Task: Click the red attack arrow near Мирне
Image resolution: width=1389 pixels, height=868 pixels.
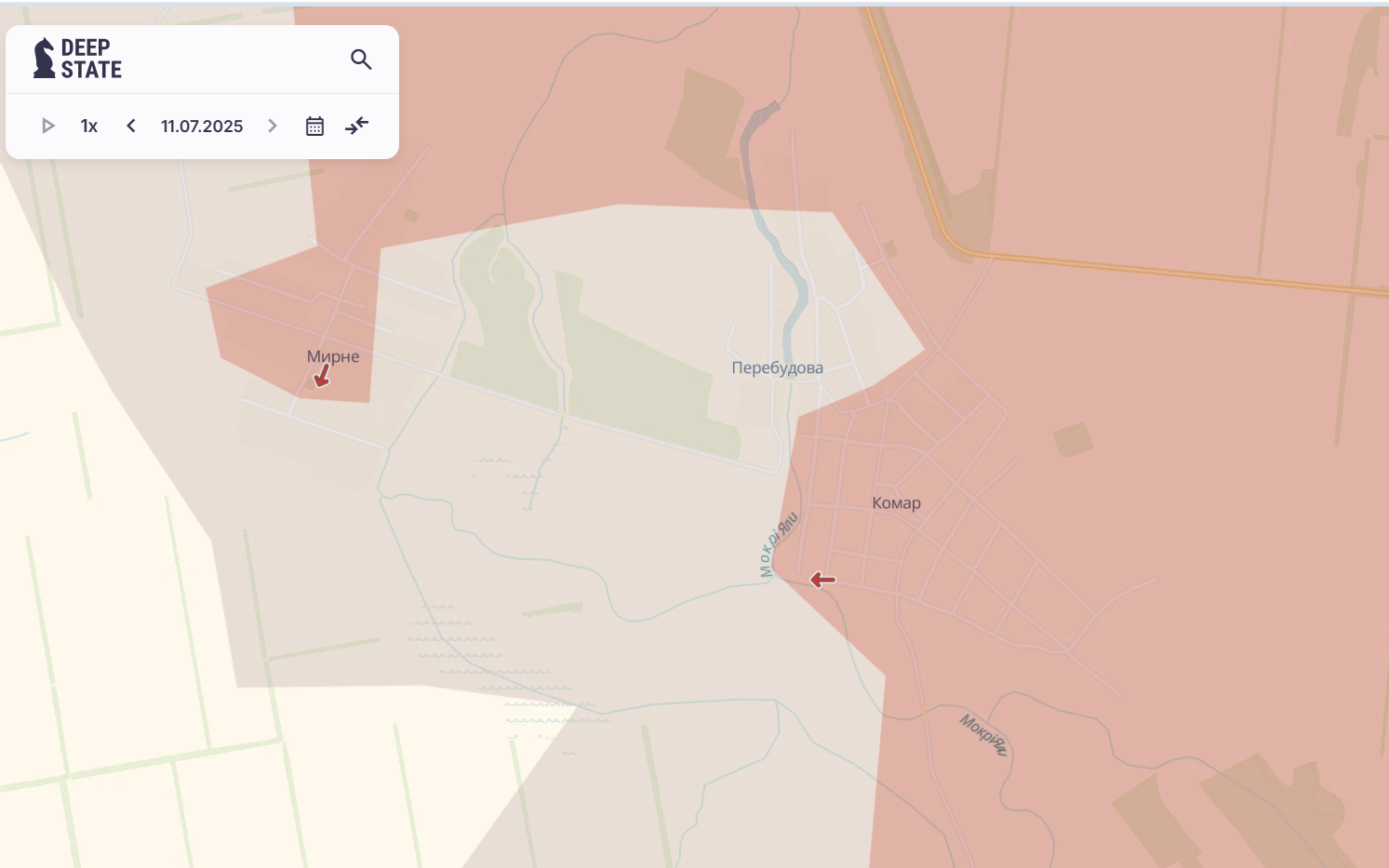Action: pyautogui.click(x=322, y=376)
